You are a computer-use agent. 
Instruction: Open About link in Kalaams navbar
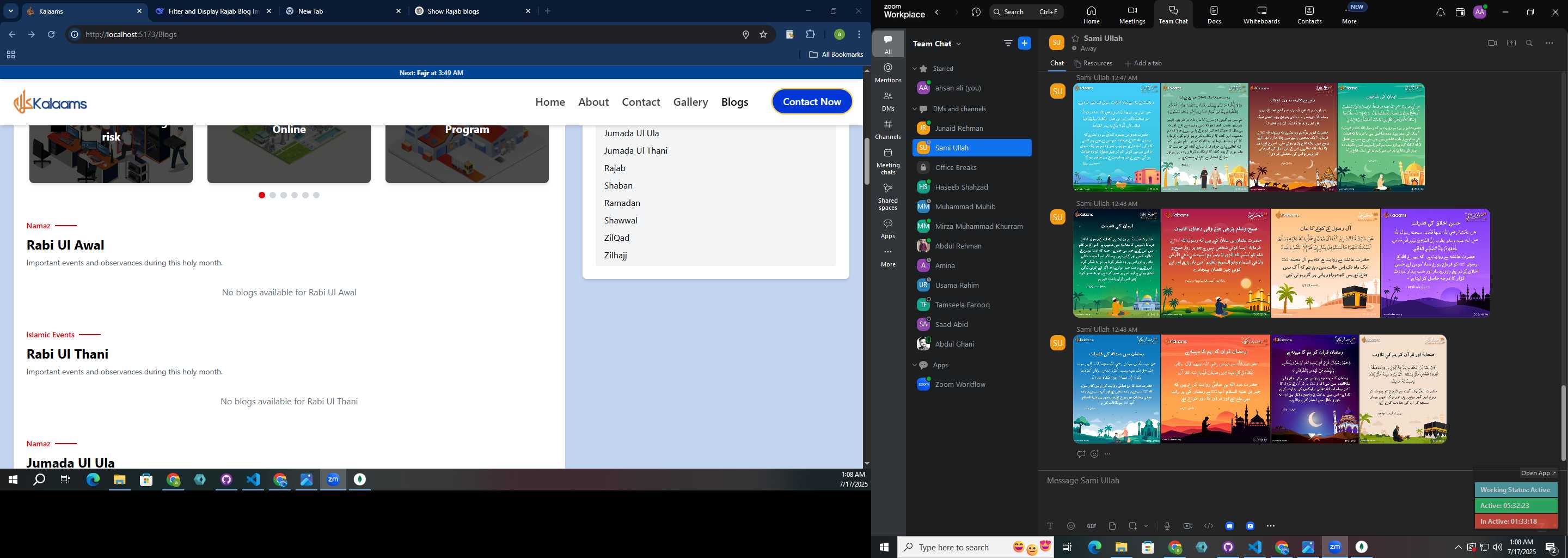pyautogui.click(x=593, y=102)
